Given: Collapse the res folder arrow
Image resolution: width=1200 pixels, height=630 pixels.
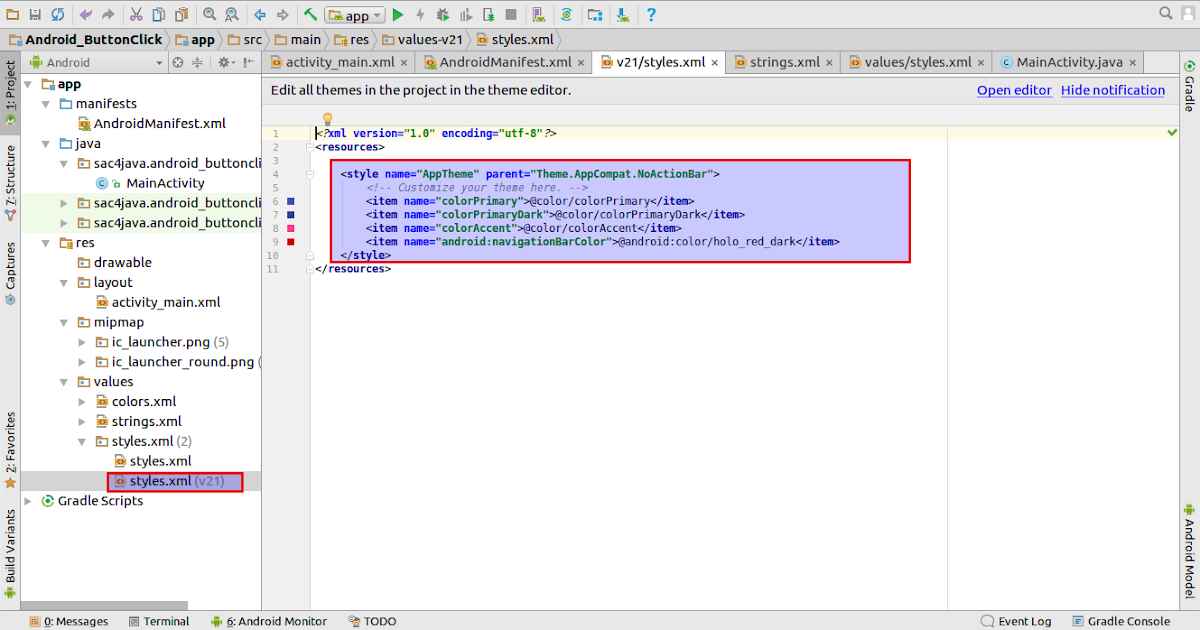Looking at the screenshot, I should (46, 243).
